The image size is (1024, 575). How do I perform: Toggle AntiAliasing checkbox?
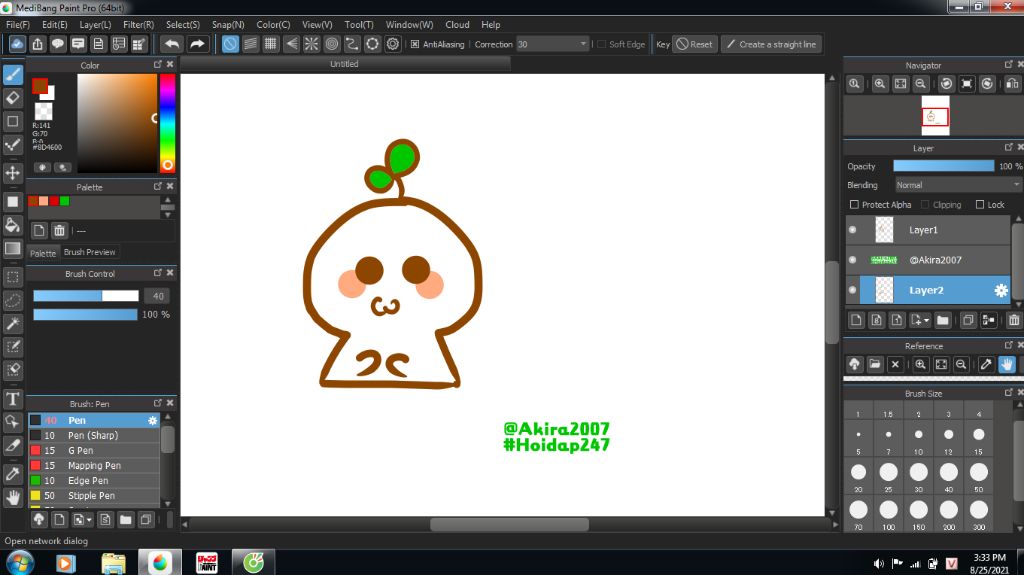click(415, 44)
